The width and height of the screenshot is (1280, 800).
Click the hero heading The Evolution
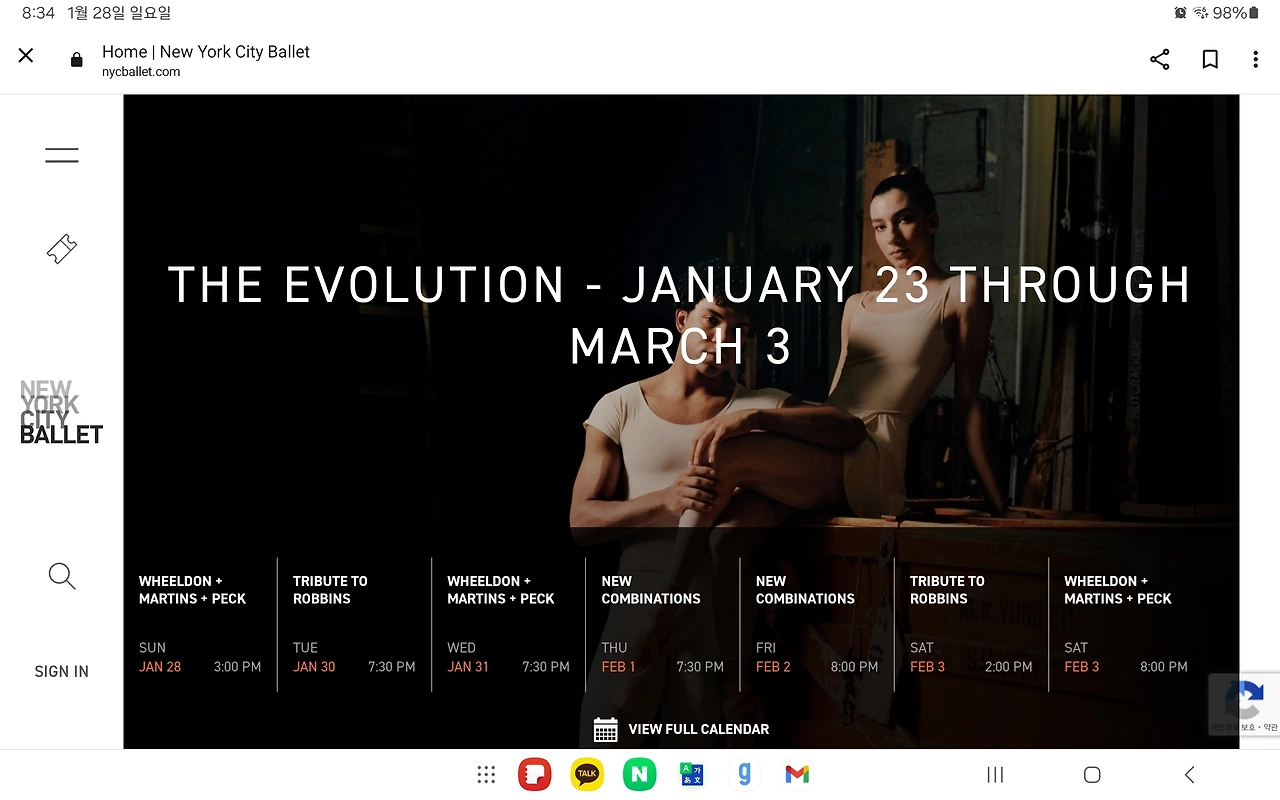coord(680,316)
